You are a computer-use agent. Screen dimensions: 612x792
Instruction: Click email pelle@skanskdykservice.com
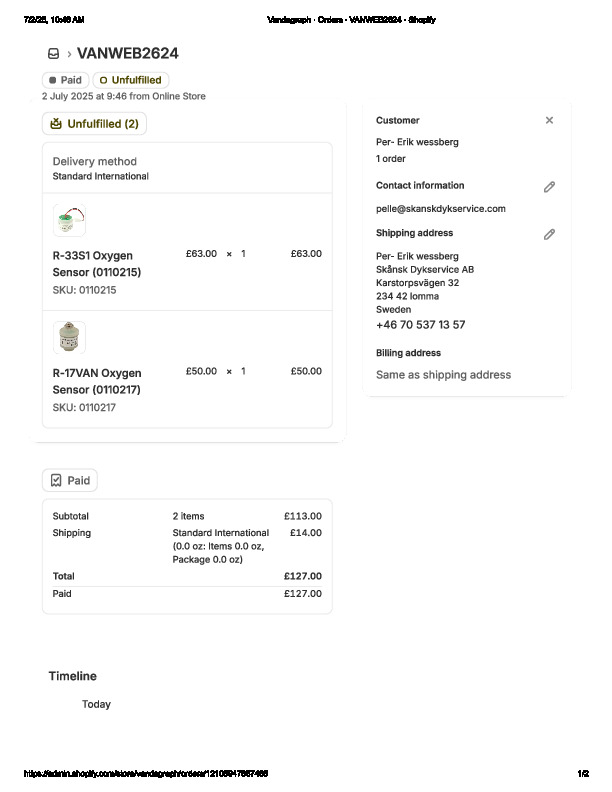(440, 209)
